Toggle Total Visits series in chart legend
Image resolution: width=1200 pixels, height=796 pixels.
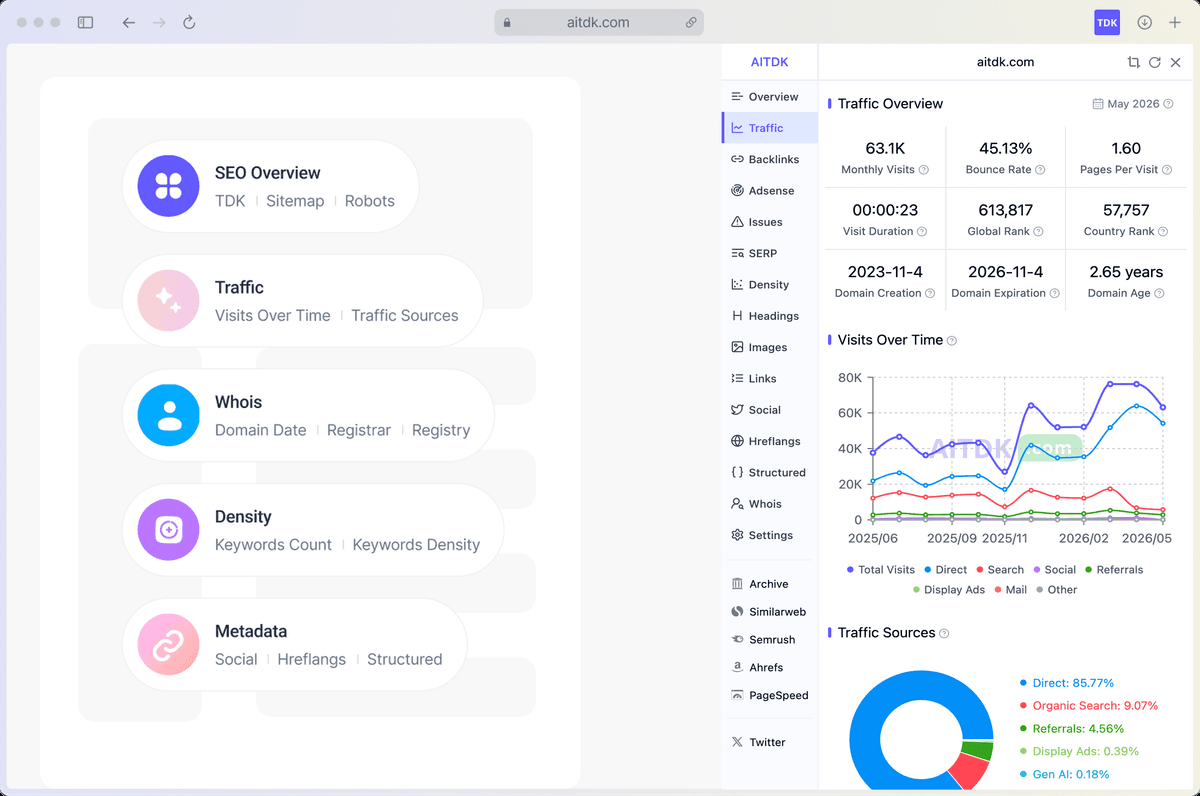880,570
